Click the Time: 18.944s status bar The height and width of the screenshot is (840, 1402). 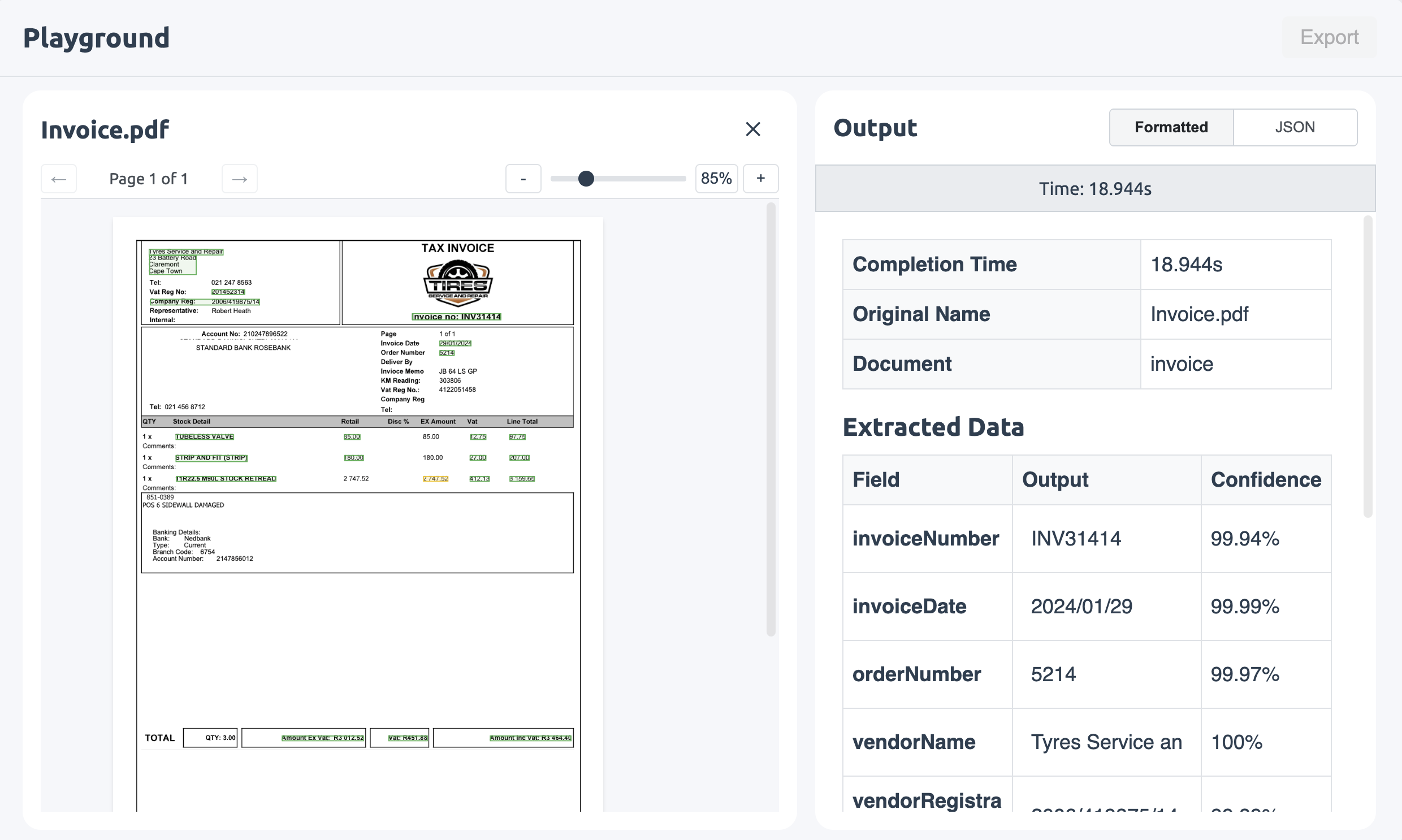click(x=1094, y=188)
